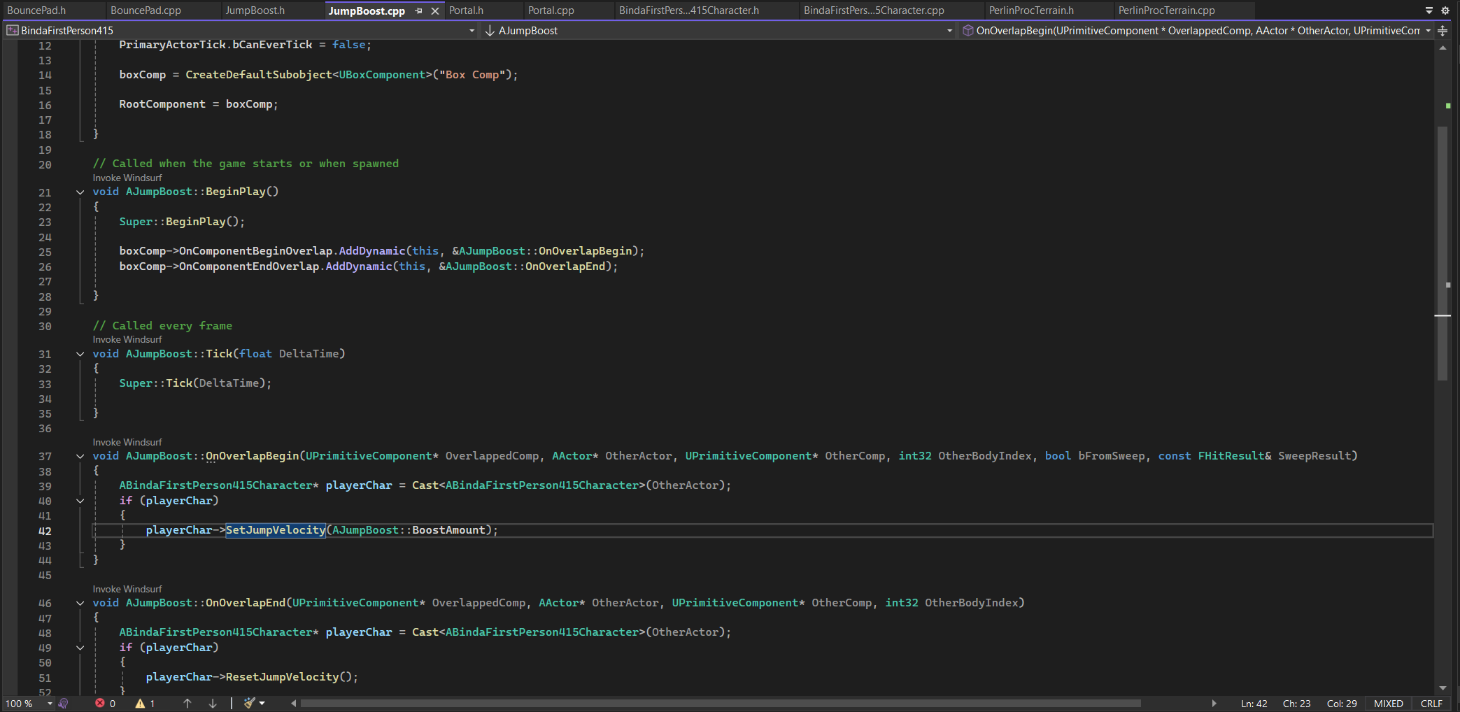Go to previous issue with up arrow

(x=187, y=703)
